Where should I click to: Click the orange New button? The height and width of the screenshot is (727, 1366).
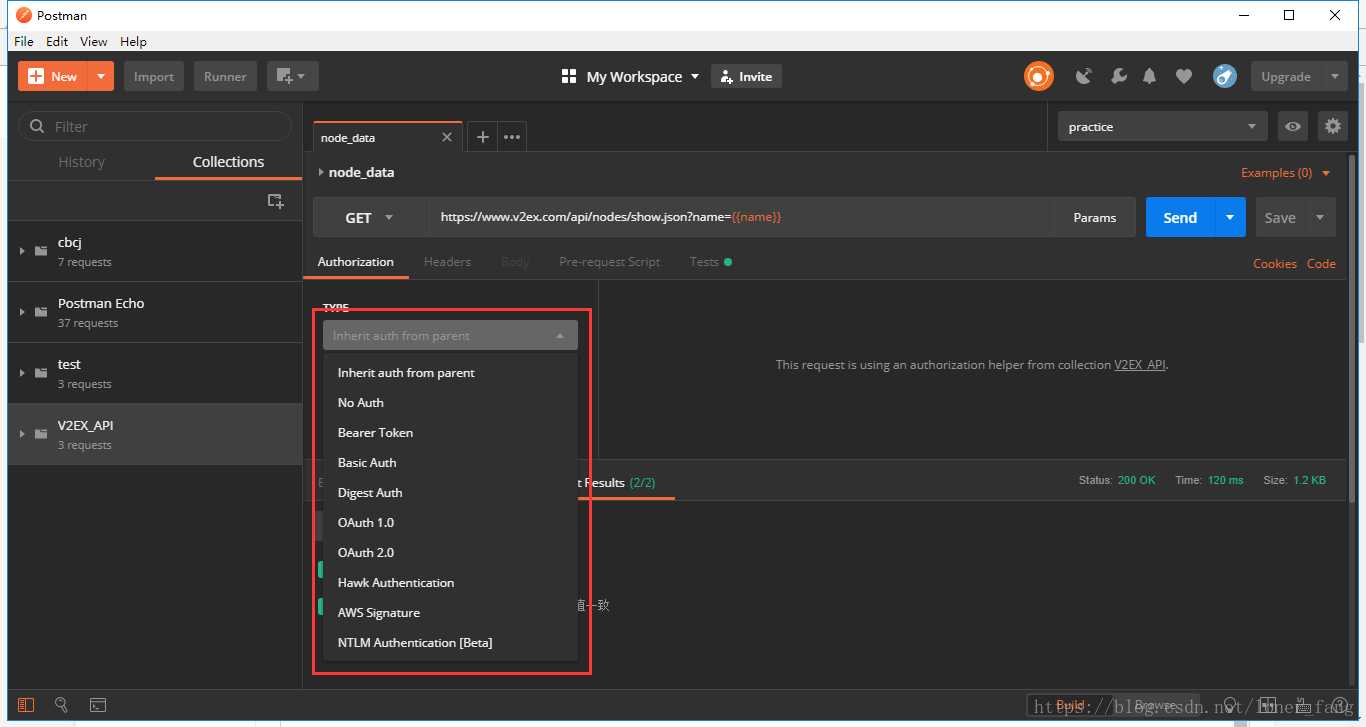click(x=53, y=77)
